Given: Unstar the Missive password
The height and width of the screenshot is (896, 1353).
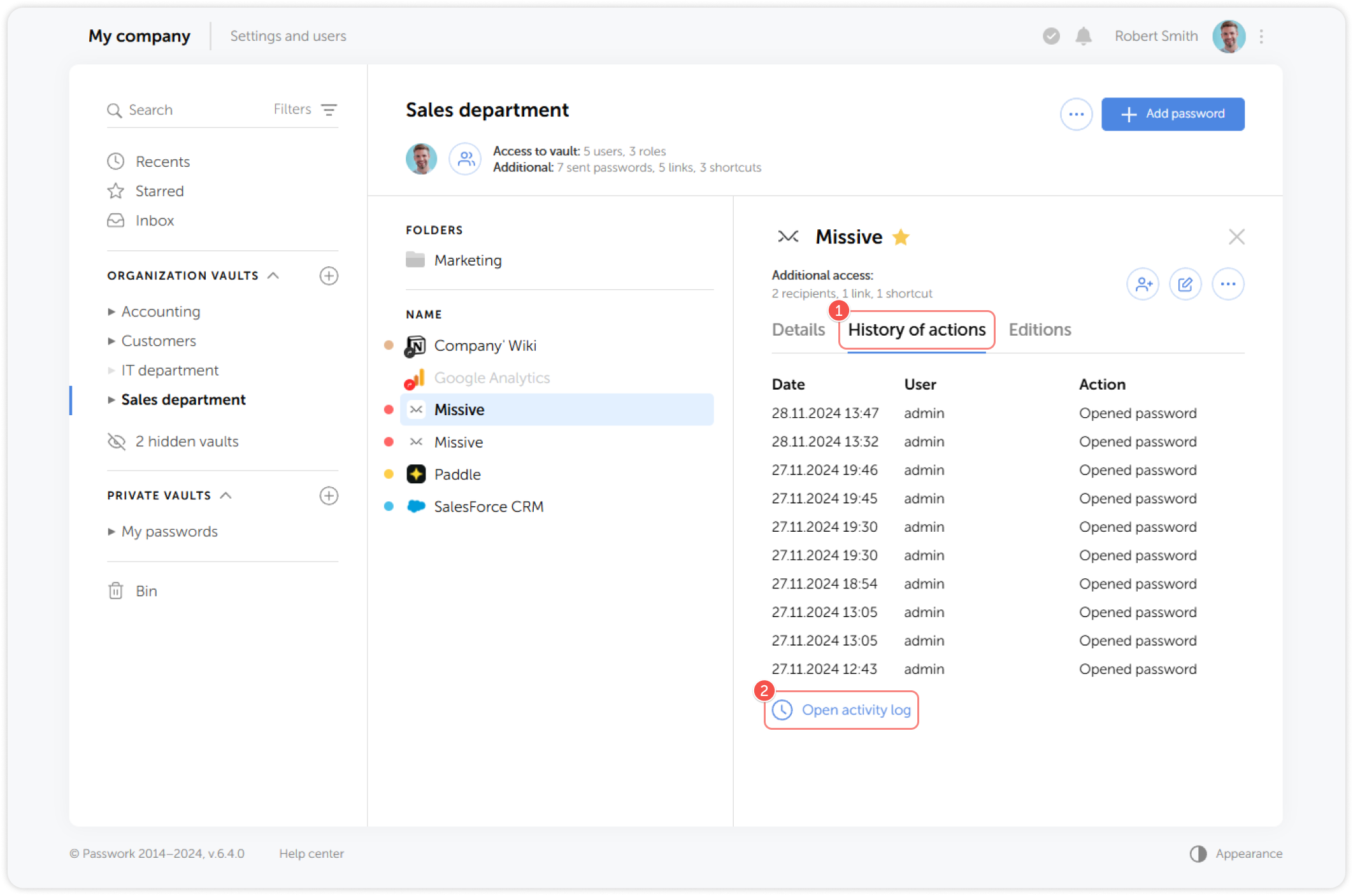Looking at the screenshot, I should [900, 236].
